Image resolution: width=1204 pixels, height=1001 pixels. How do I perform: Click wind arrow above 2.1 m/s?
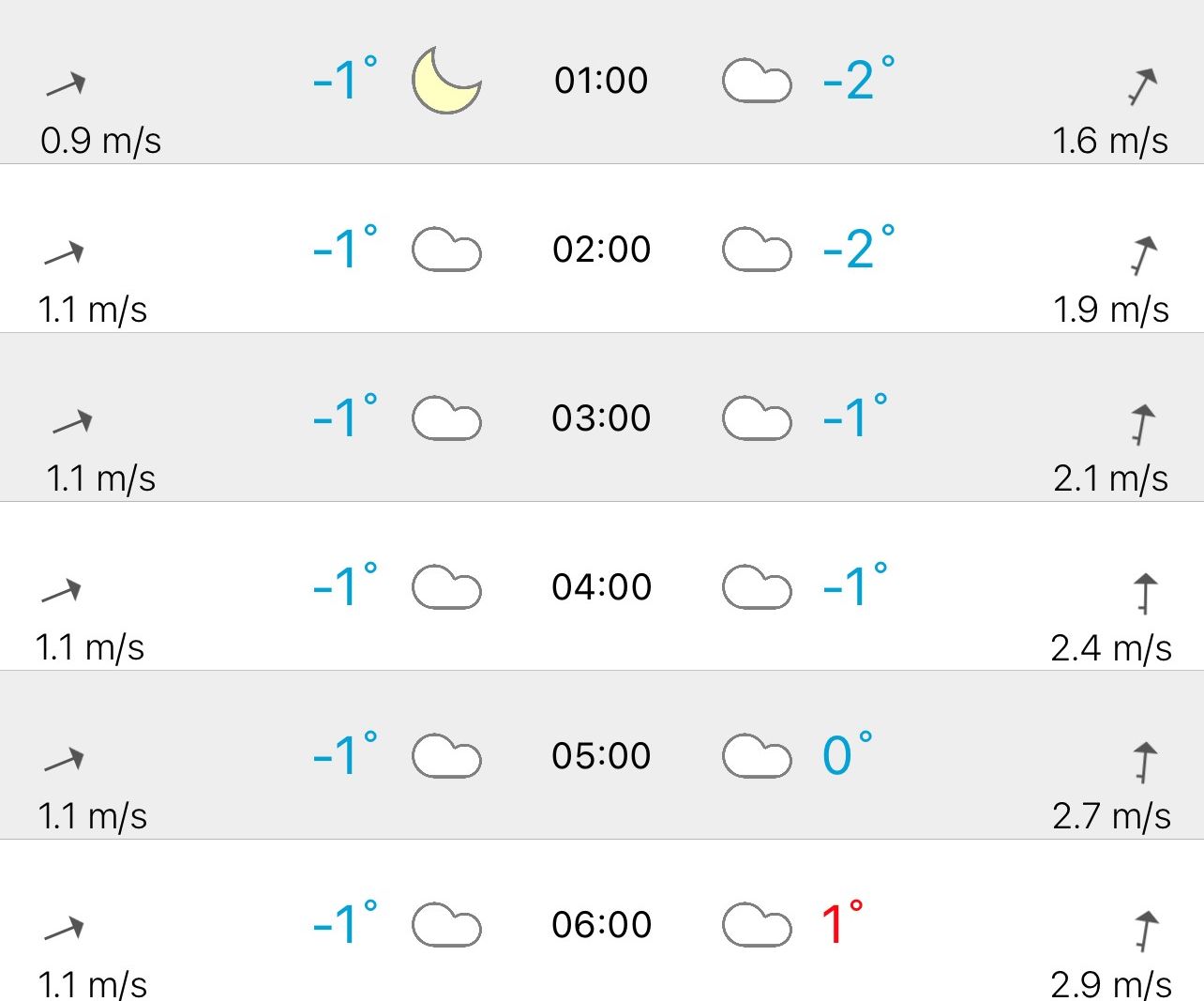click(x=1142, y=424)
